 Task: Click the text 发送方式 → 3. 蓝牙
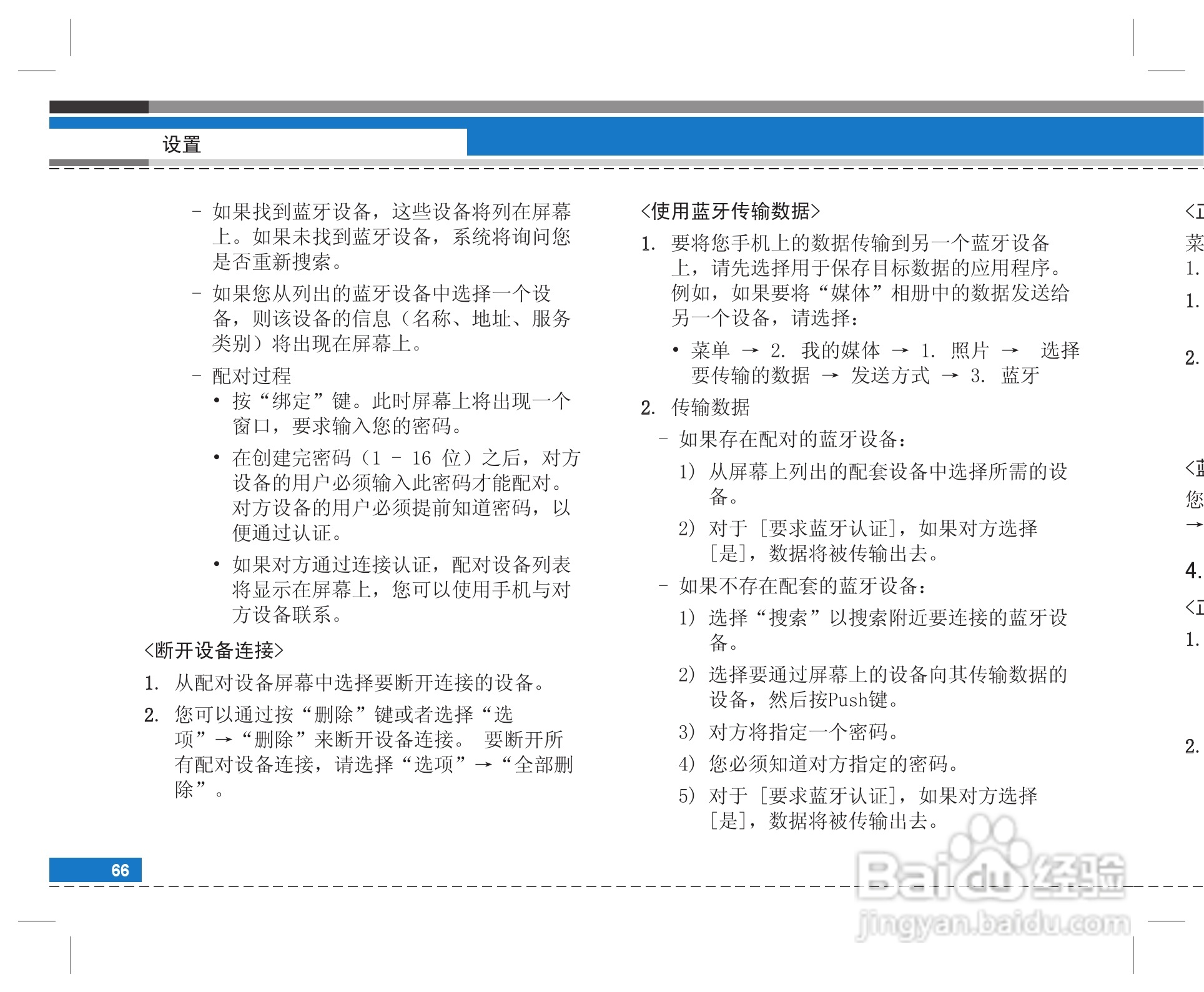coord(945,375)
